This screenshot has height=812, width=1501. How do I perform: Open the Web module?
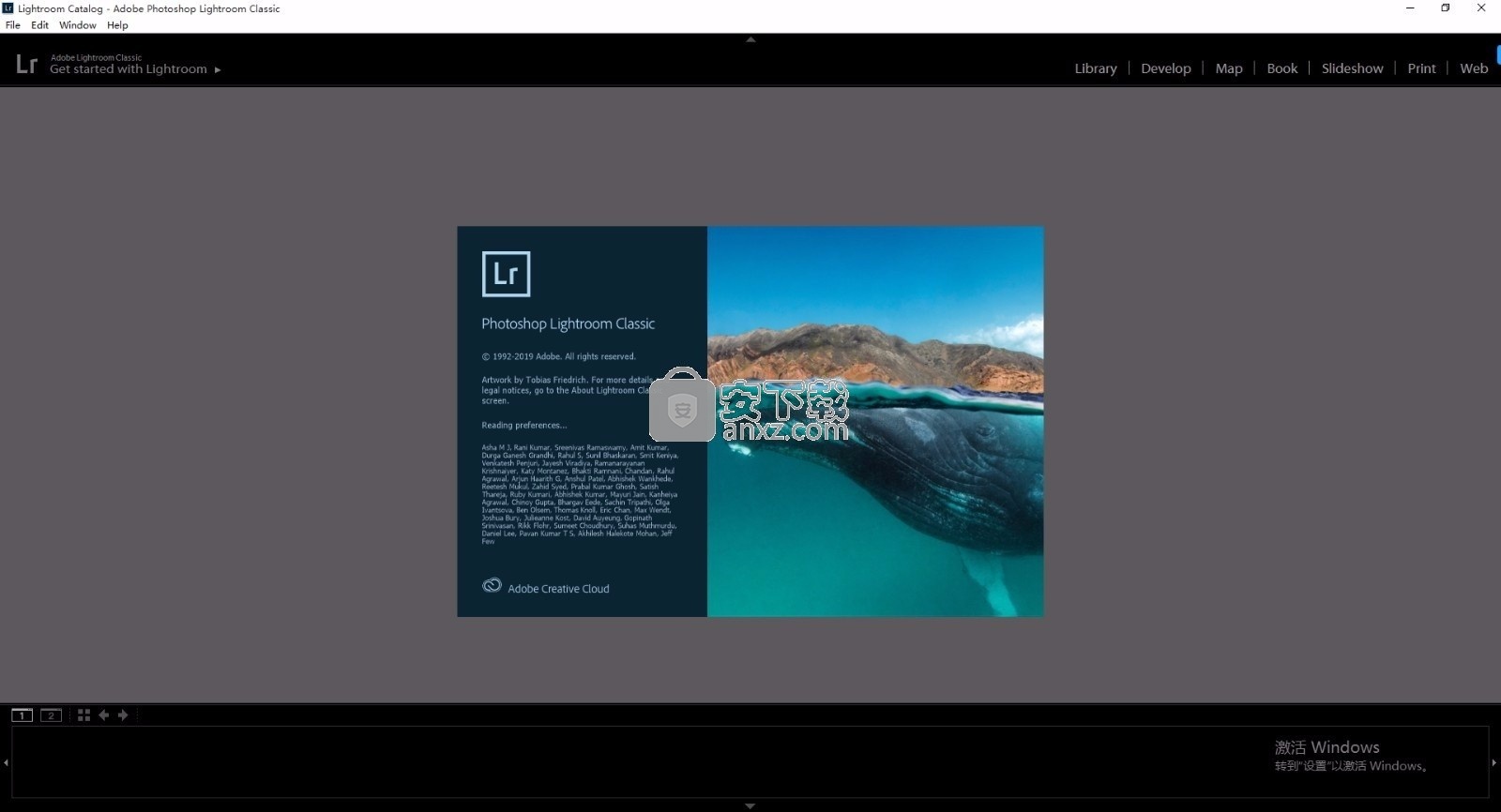pos(1474,68)
